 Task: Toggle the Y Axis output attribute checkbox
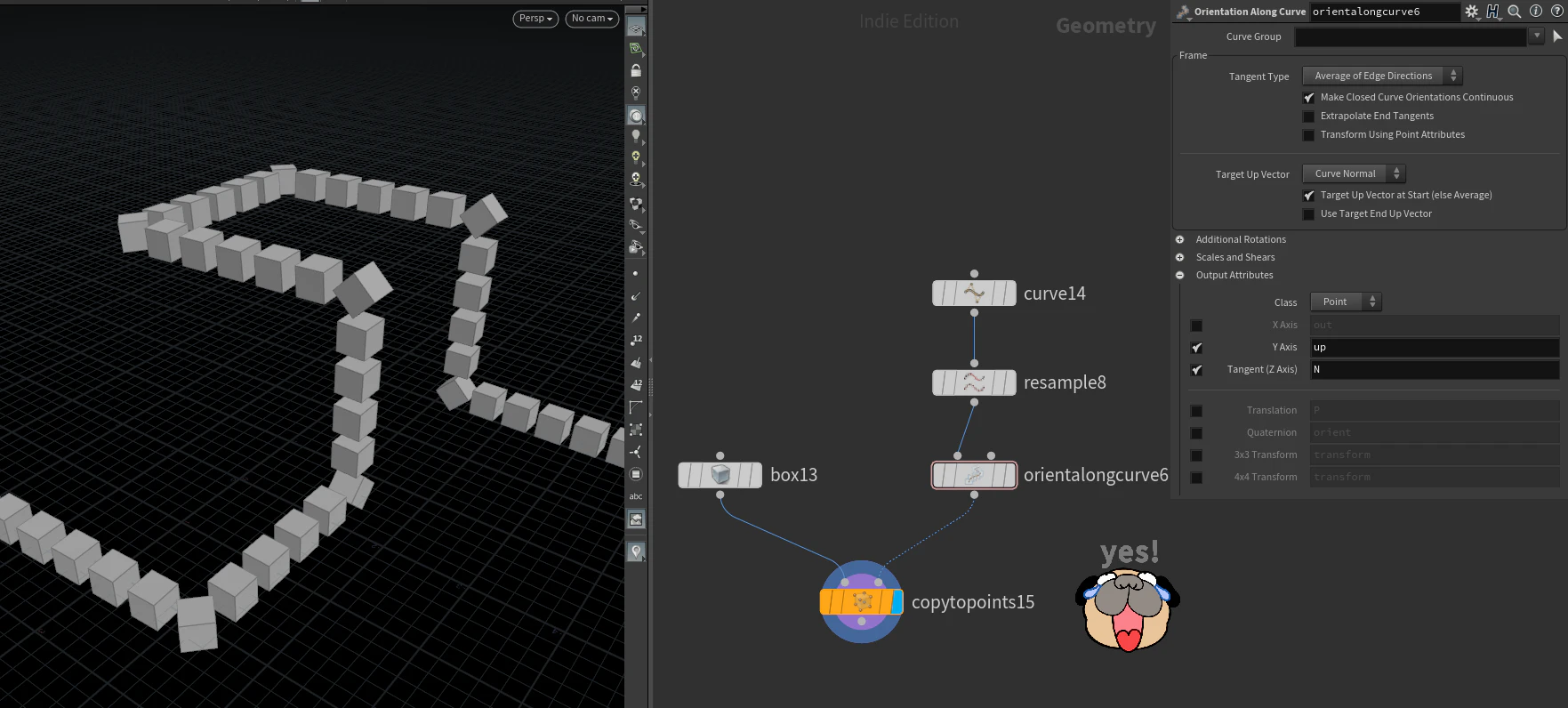1196,348
